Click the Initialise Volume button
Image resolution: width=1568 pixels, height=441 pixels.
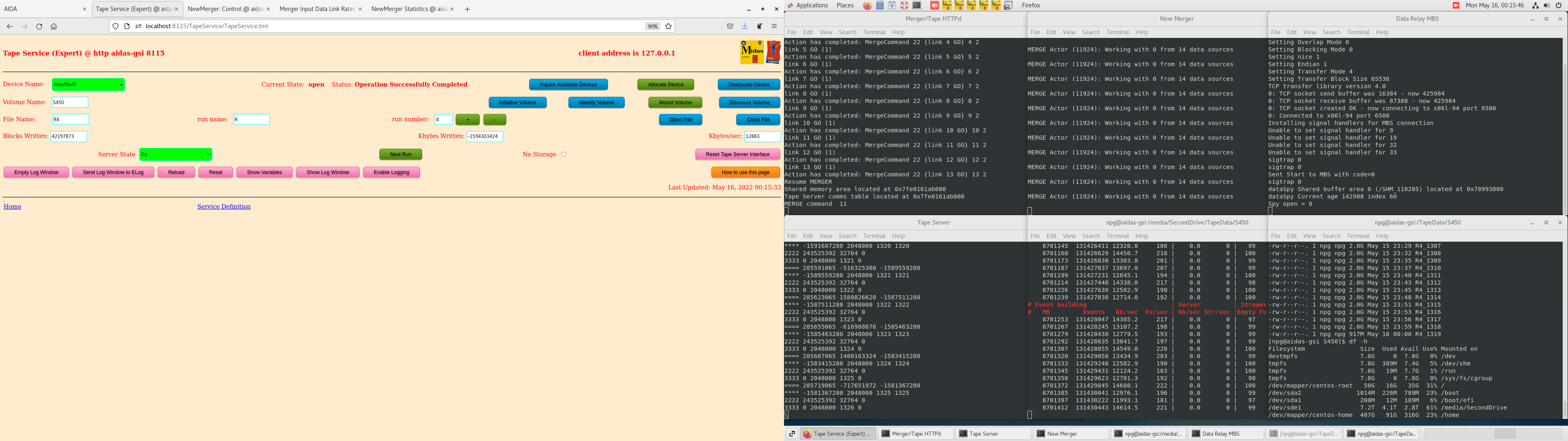517,102
